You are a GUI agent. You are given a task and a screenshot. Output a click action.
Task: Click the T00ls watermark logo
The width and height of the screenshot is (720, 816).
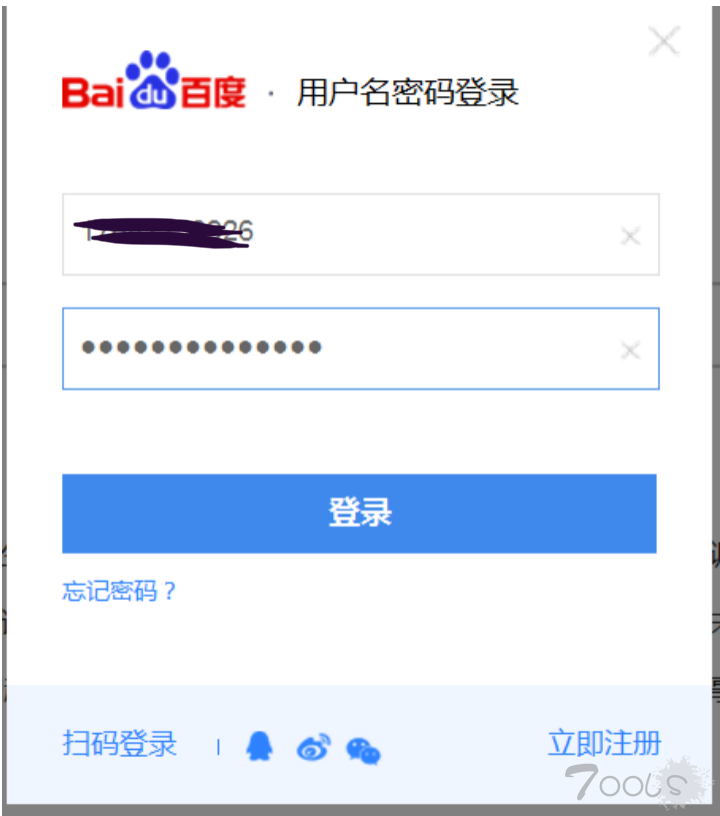point(636,783)
